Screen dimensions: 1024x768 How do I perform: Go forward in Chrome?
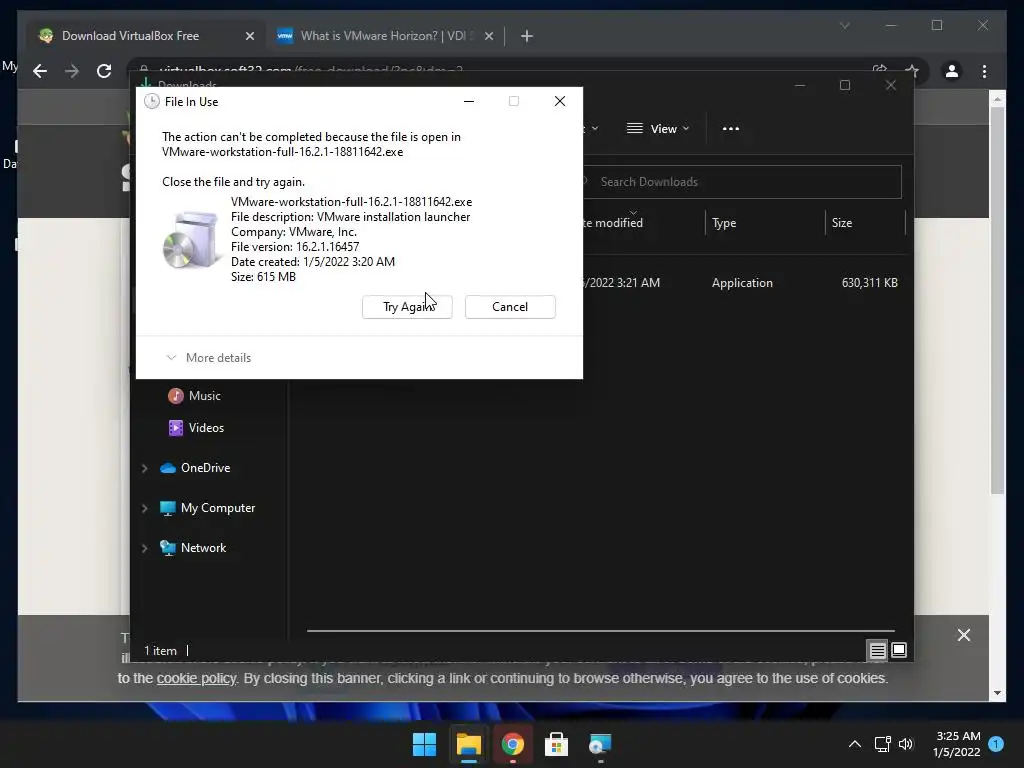point(72,71)
